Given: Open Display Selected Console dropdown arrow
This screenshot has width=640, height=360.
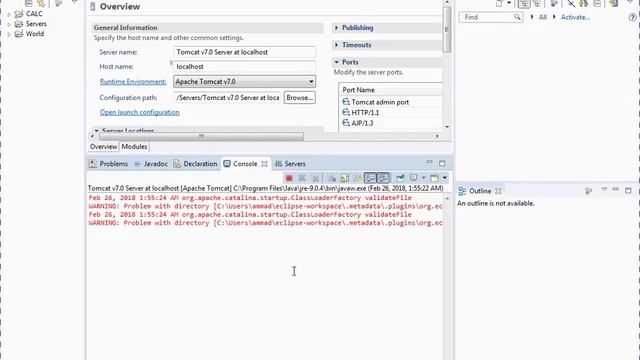Looking at the screenshot, I should click(x=423, y=178).
